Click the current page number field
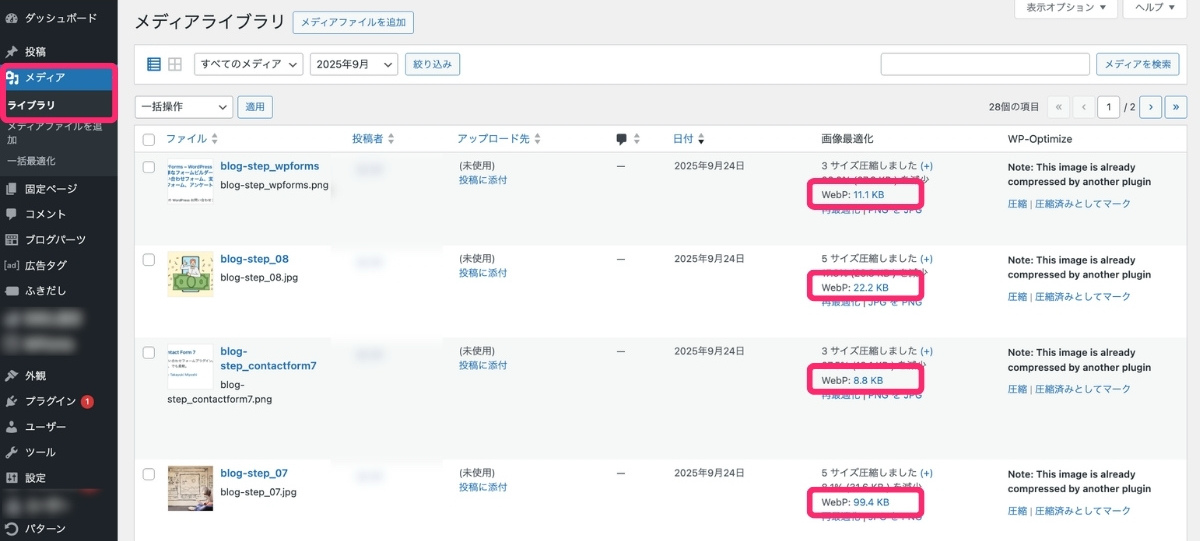 1108,106
